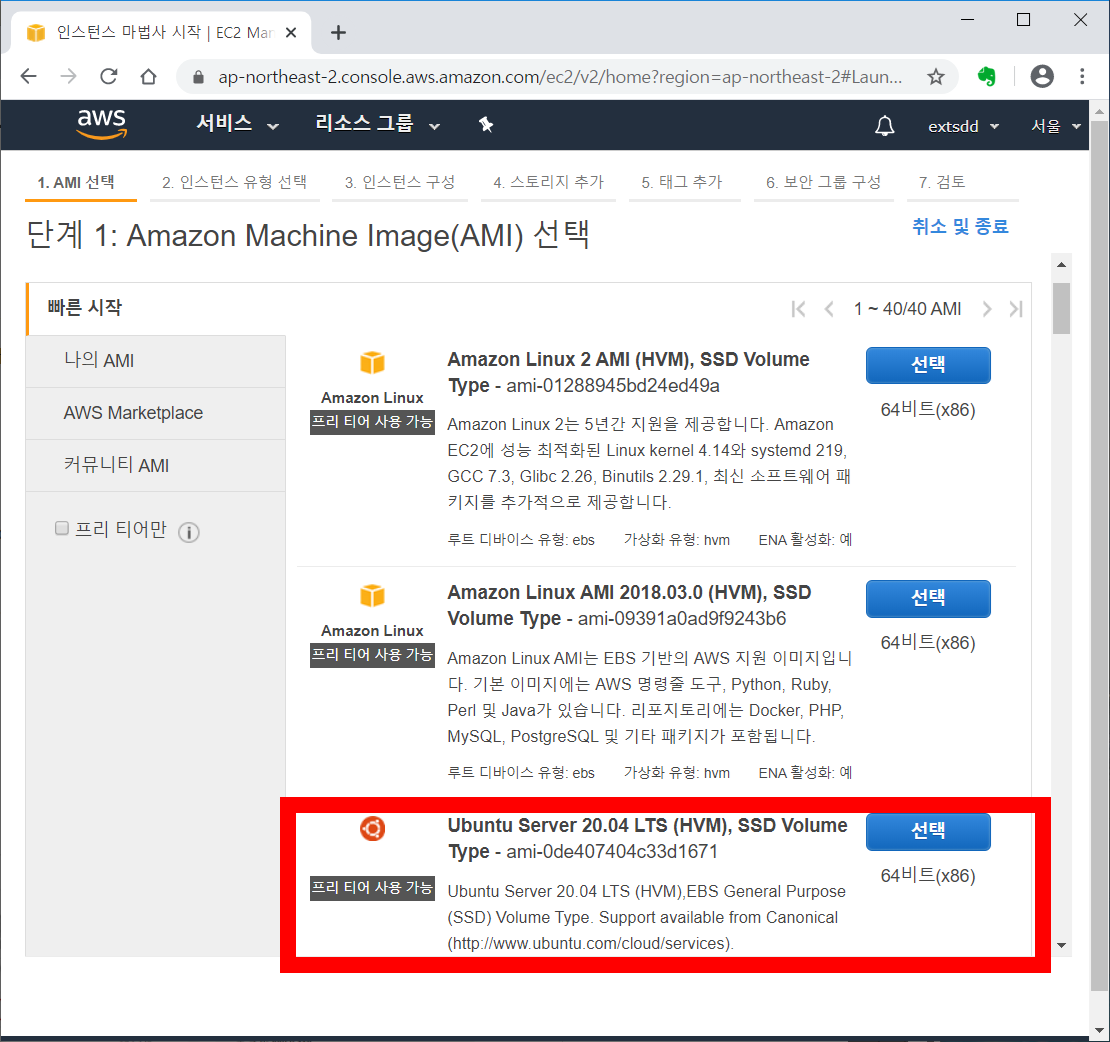1110x1042 pixels.
Task: Click the 취소 및 종료 link
Action: (960, 227)
